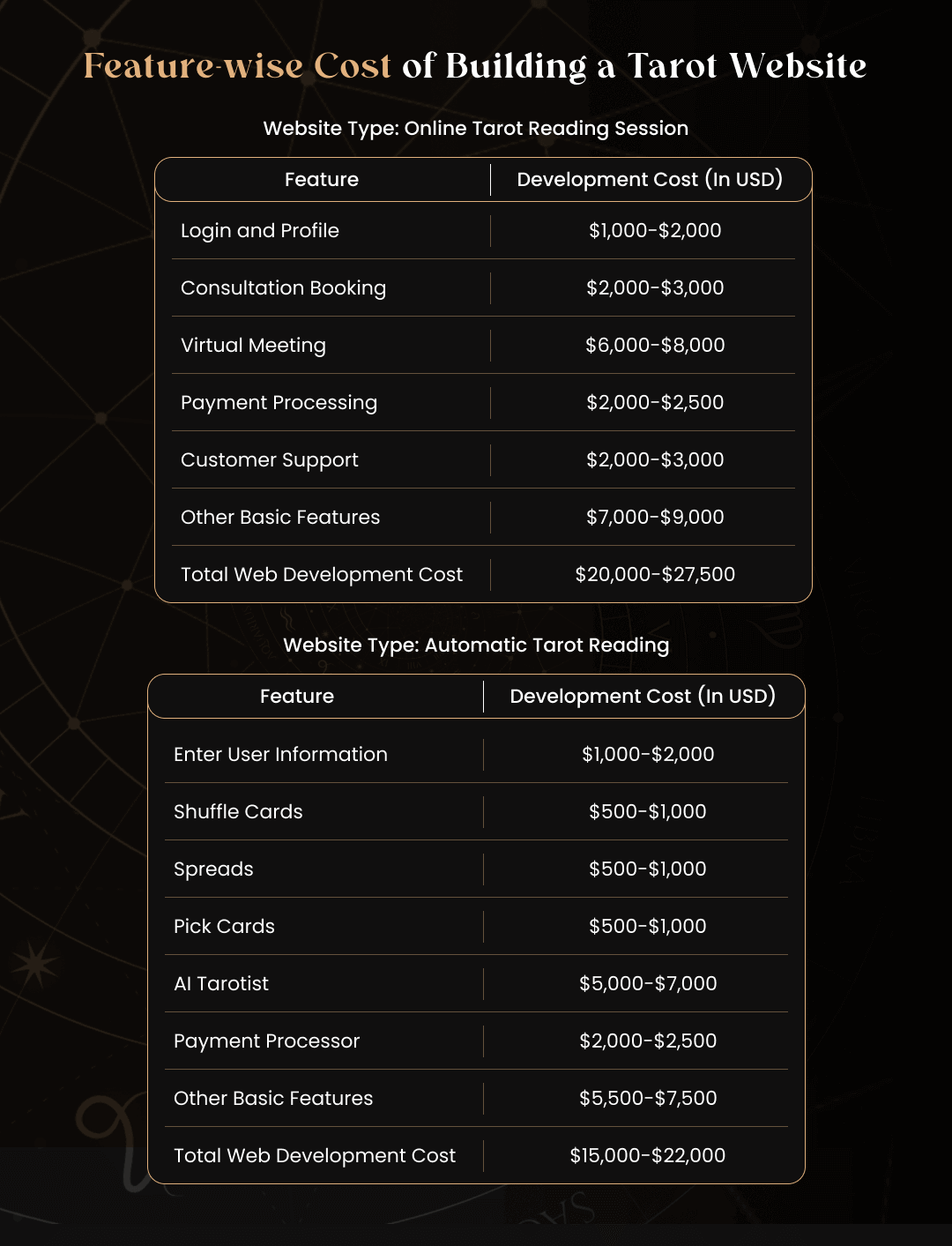
Task: Select the Consultation Booking feature row
Action: (483, 287)
